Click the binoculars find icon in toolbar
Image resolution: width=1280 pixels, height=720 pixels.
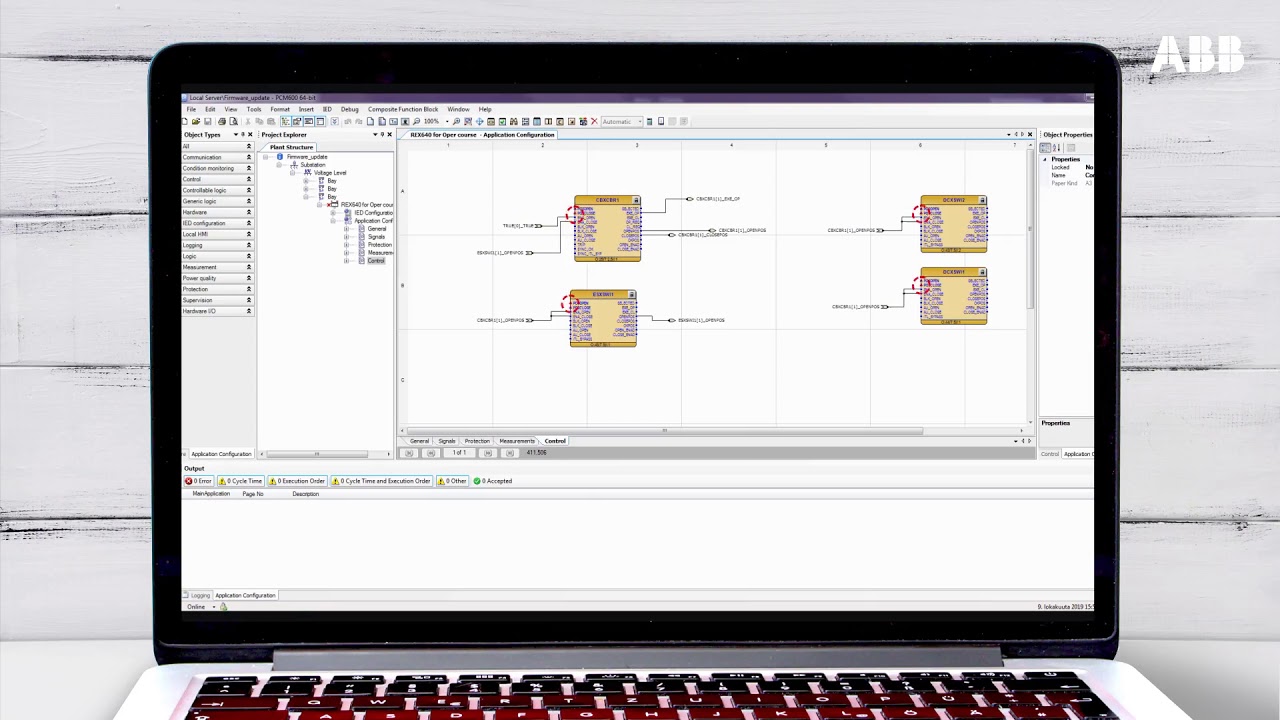pyautogui.click(x=514, y=121)
